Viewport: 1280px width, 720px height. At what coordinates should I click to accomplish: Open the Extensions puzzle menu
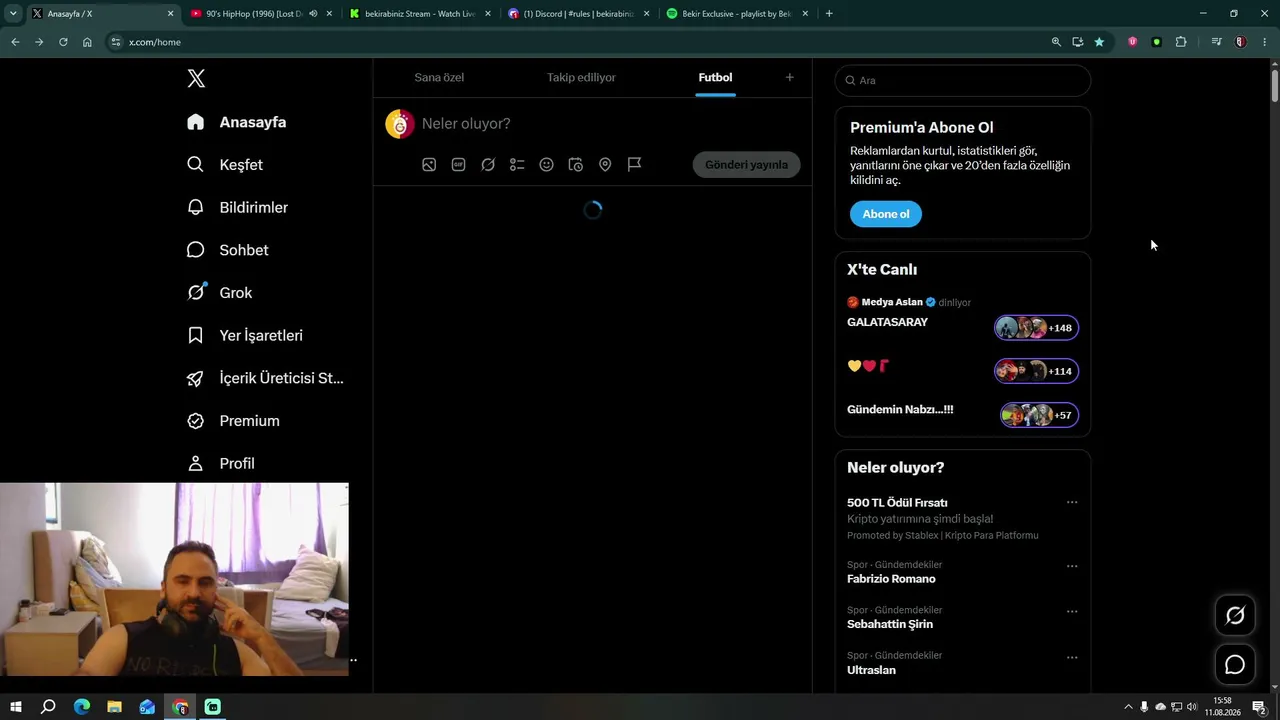click(1181, 42)
